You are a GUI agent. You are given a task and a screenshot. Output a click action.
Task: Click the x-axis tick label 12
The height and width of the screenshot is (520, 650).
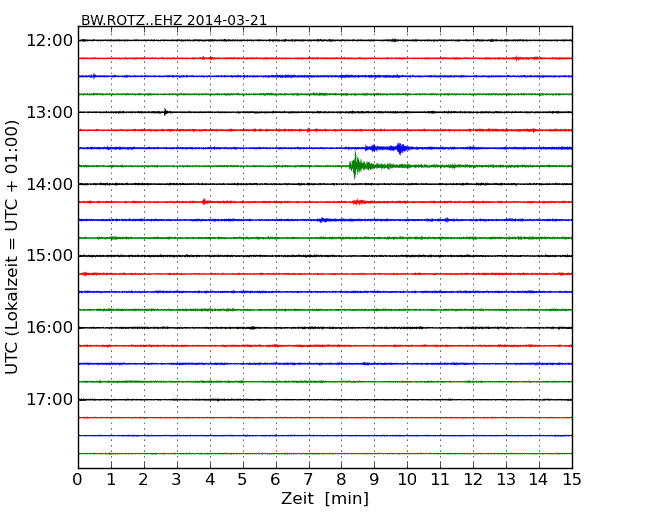coord(473,480)
